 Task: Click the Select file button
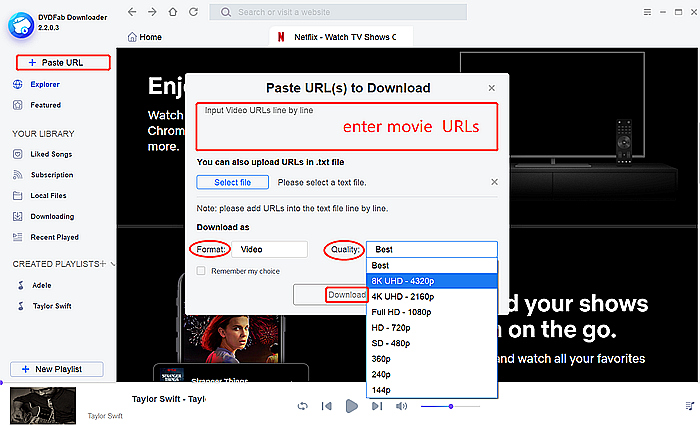tap(232, 182)
